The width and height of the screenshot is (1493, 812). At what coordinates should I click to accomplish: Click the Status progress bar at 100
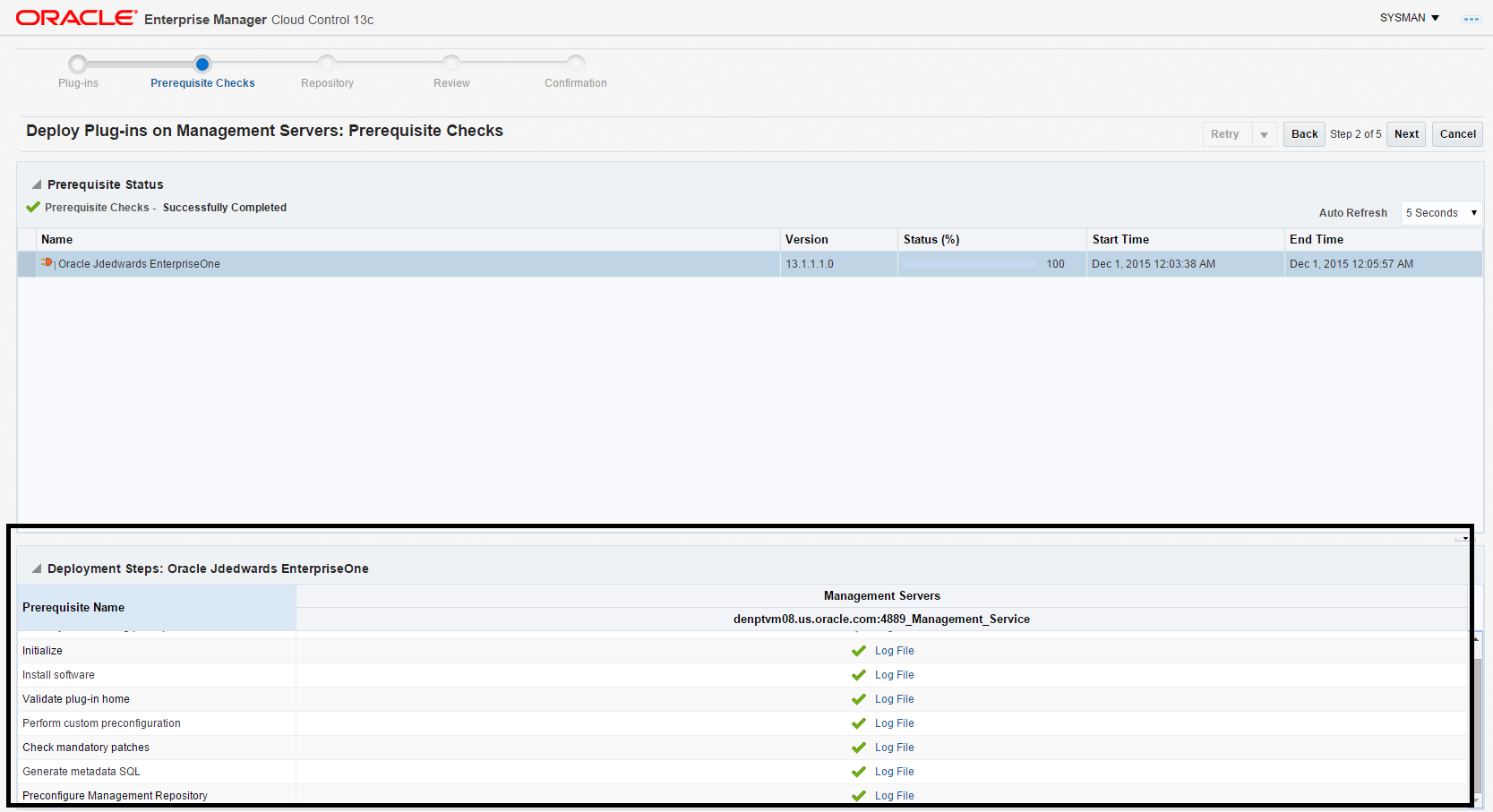pos(970,264)
